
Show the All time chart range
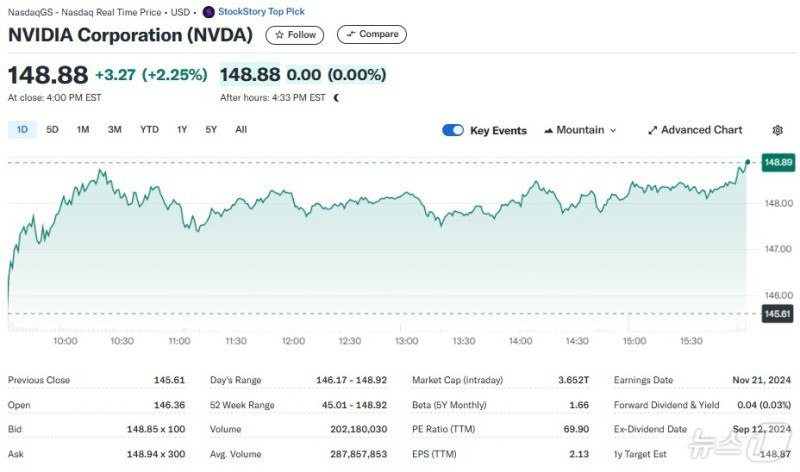241,130
